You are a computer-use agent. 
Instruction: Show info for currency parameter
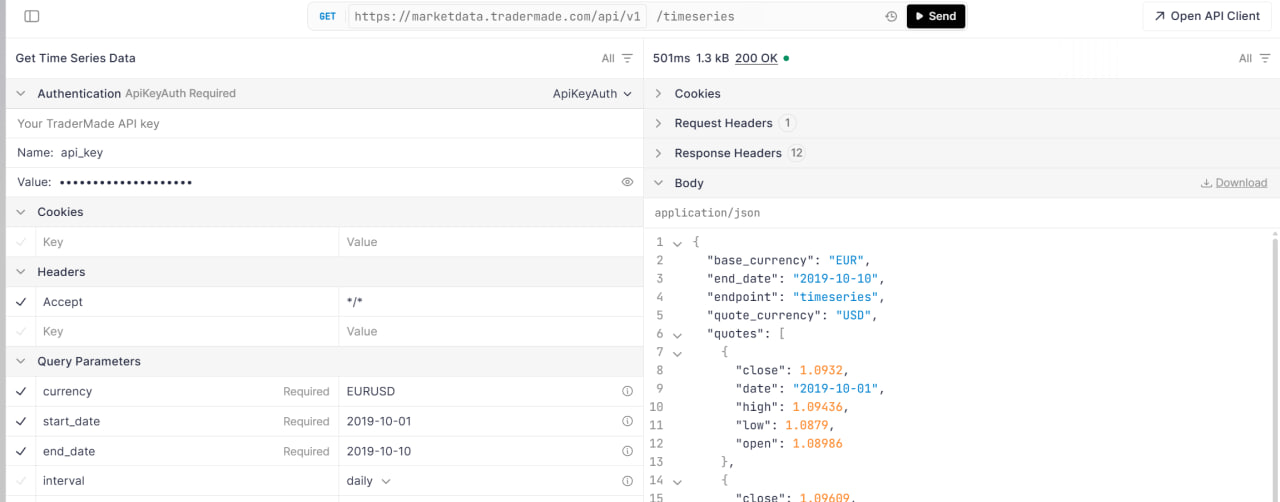coord(628,391)
